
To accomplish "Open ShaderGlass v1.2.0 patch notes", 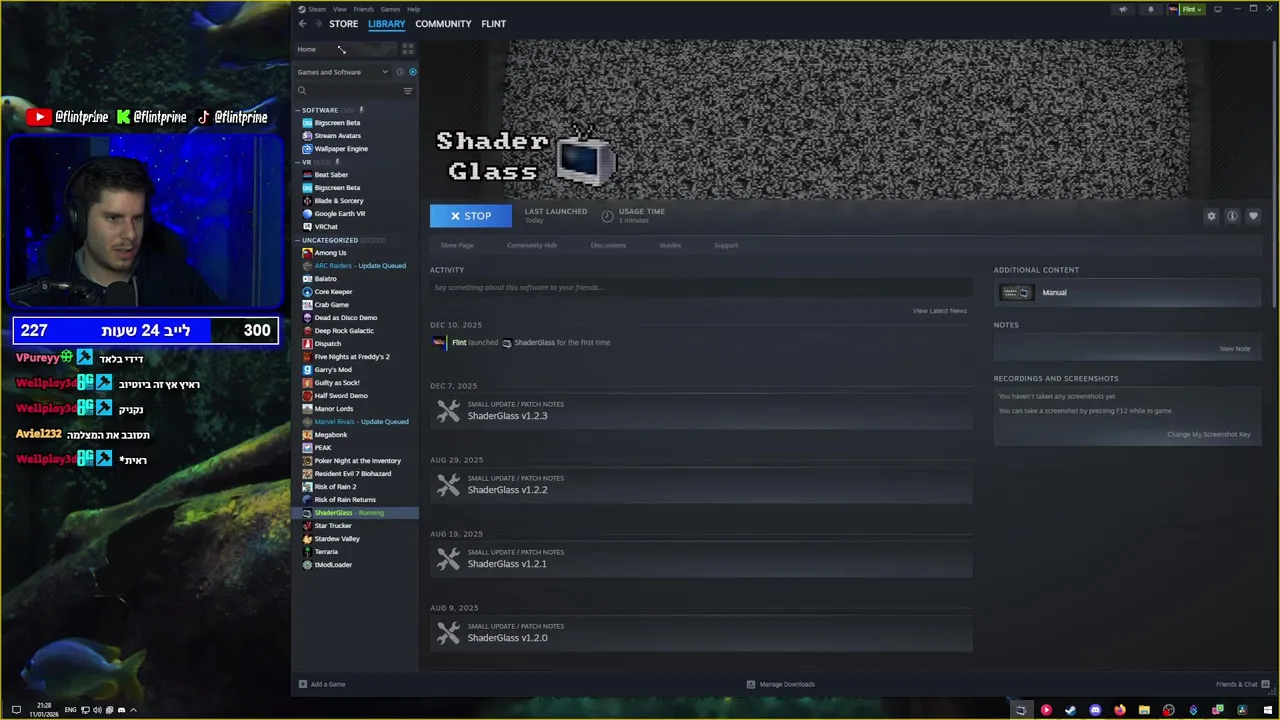I will 701,632.
